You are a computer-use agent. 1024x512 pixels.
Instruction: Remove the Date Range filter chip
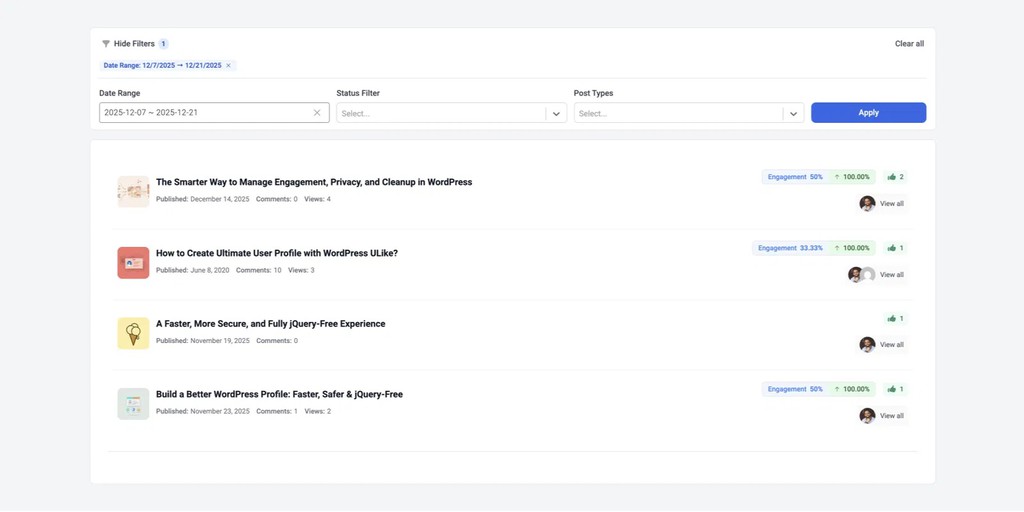pos(228,65)
